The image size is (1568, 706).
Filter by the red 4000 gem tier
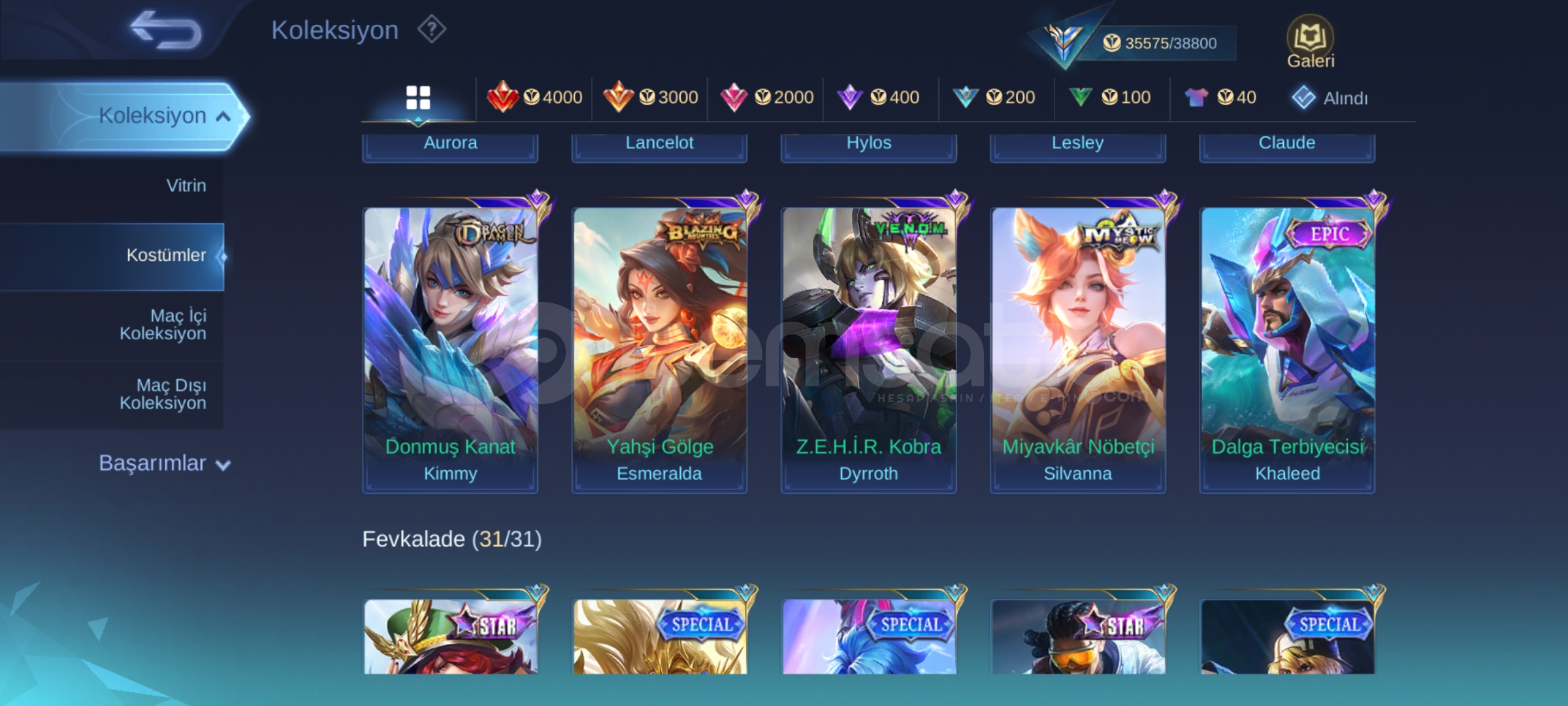534,97
